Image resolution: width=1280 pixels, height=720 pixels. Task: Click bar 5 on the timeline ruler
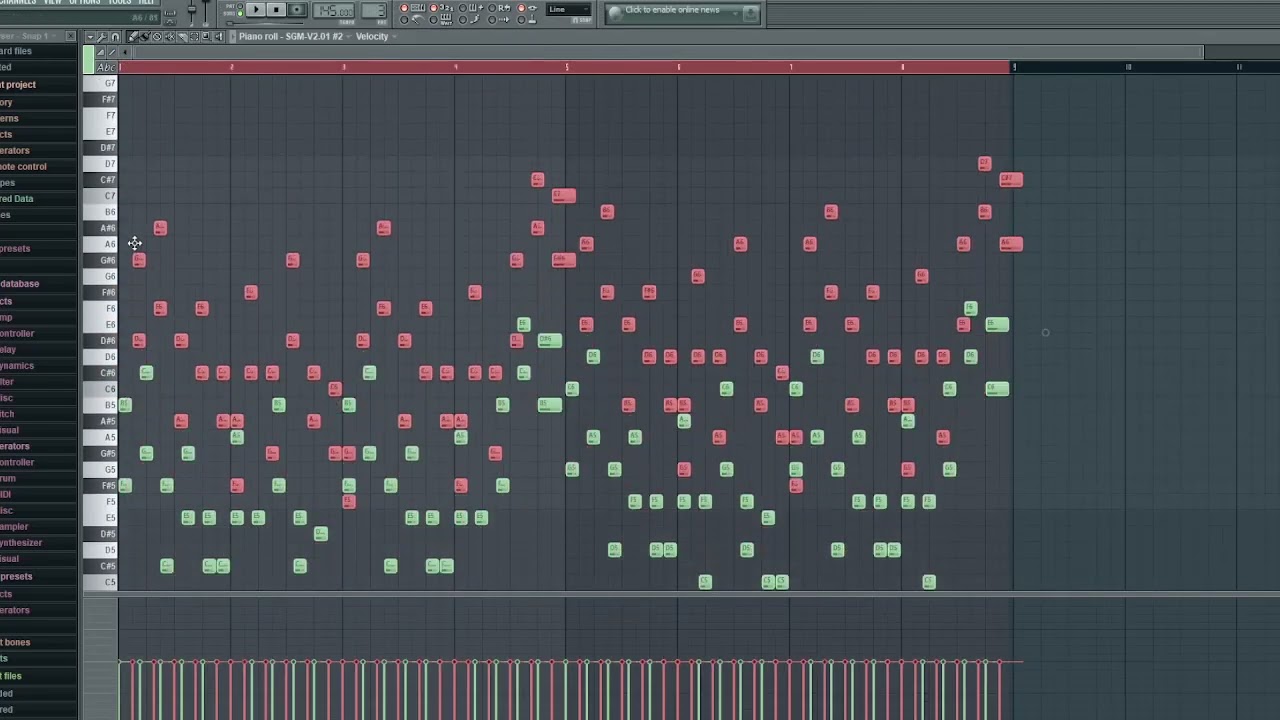(566, 67)
